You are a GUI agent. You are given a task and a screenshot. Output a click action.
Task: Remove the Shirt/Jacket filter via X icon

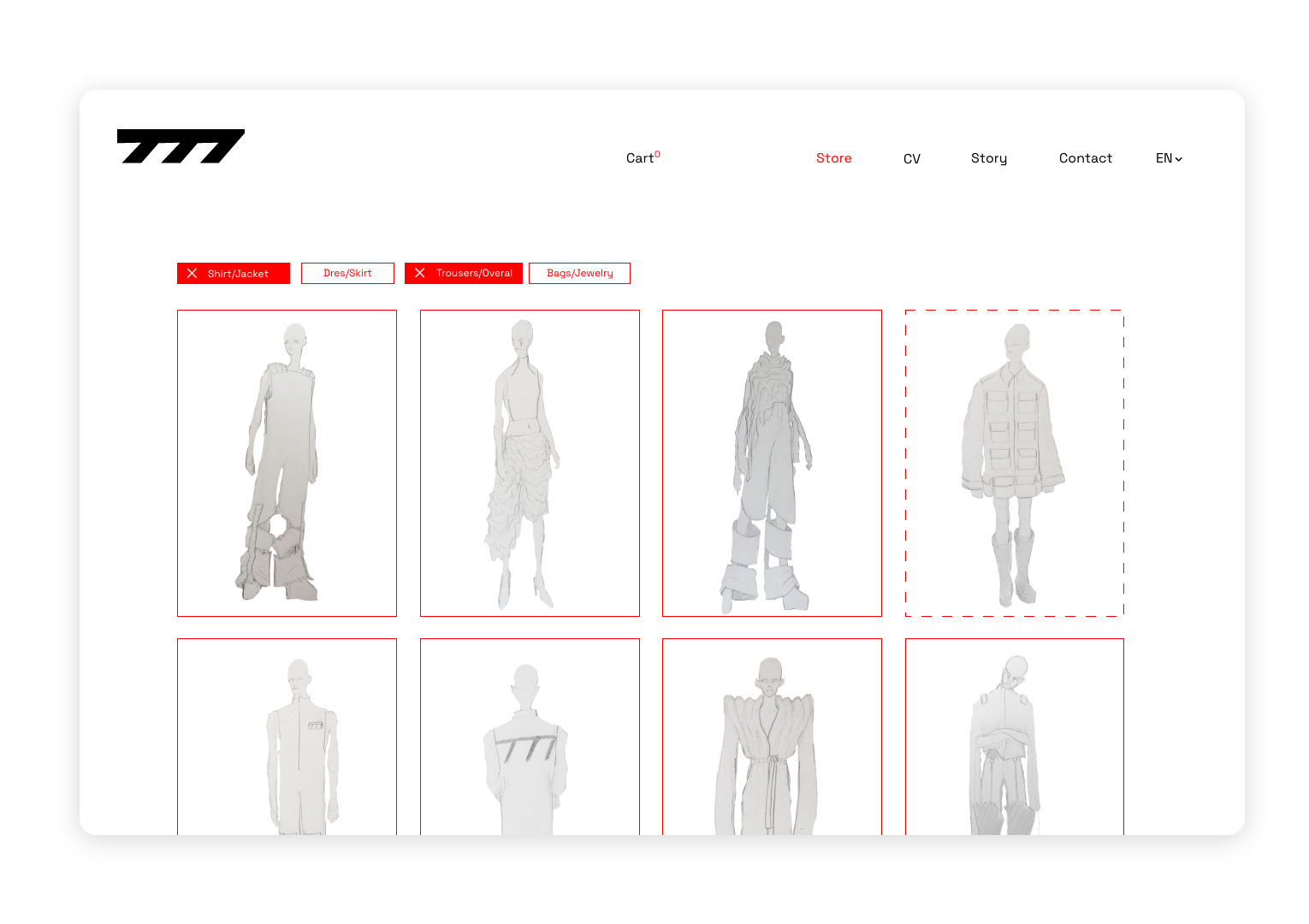coord(192,274)
